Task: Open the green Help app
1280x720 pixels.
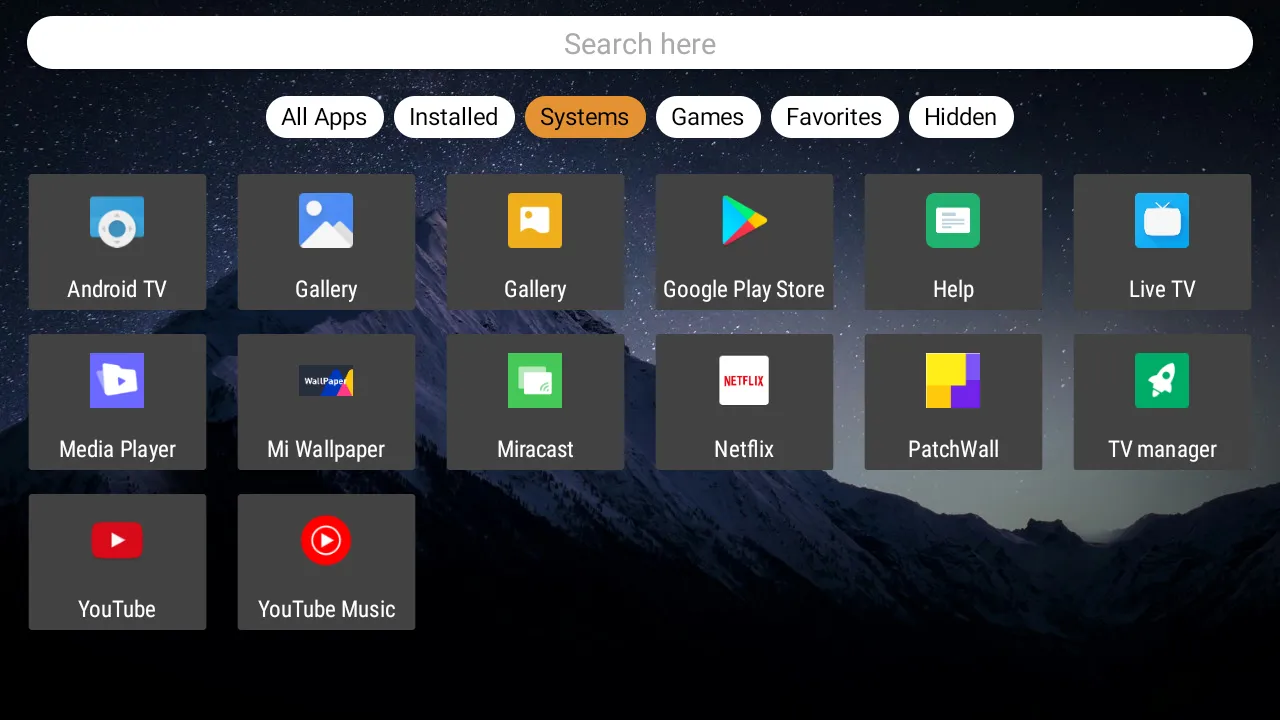Action: click(953, 242)
